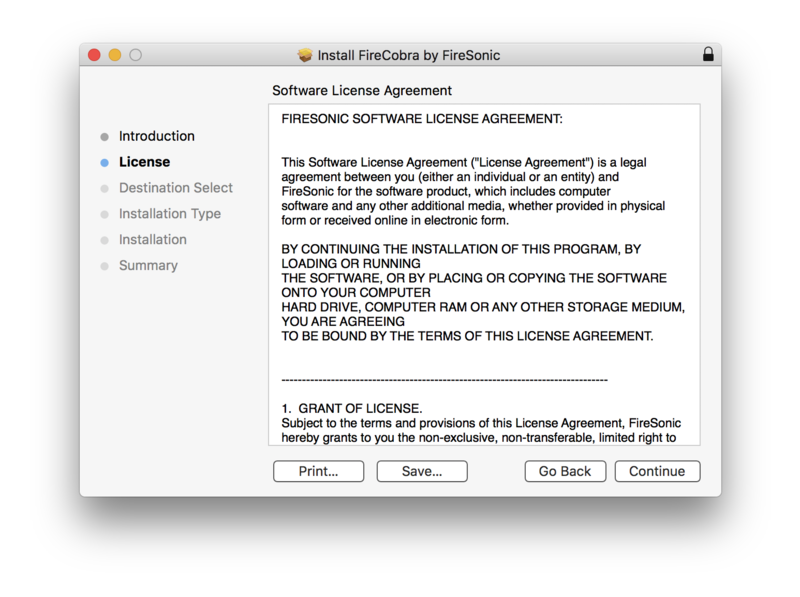Select the Installation Type step label

[170, 214]
